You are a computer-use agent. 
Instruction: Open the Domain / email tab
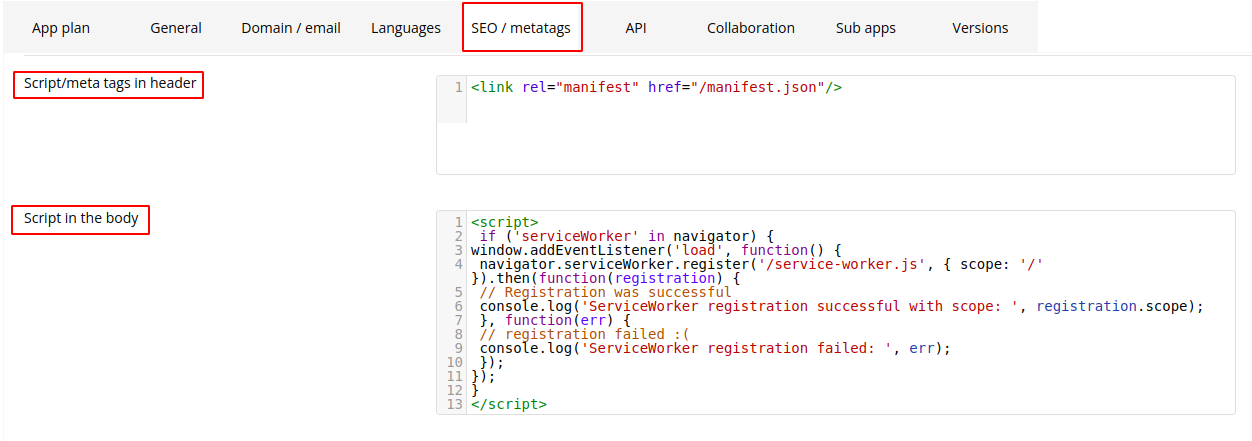pos(291,28)
